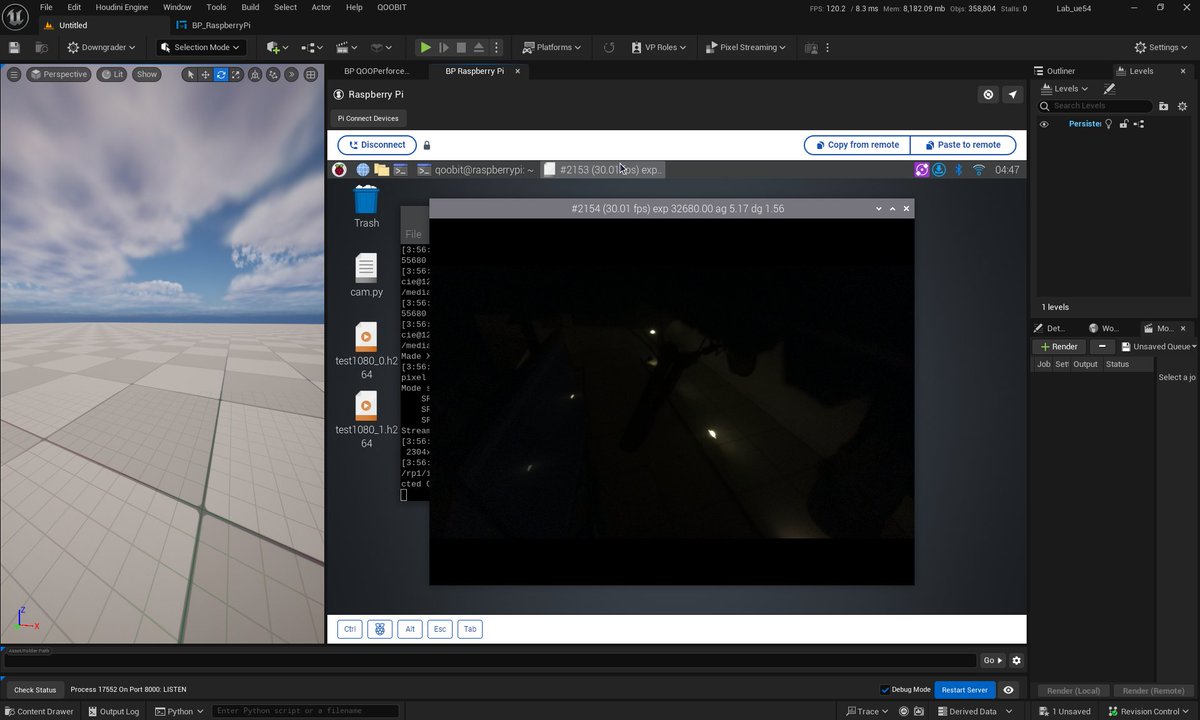Viewport: 1200px width, 720px height.
Task: Toggle the Debug Mode checkbox
Action: 884,689
